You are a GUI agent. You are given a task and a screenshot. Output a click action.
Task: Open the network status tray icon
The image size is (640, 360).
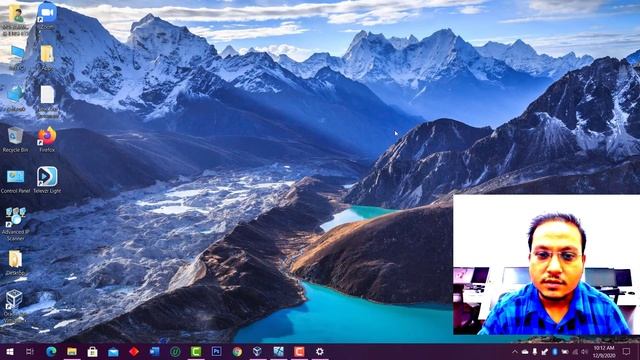575,351
